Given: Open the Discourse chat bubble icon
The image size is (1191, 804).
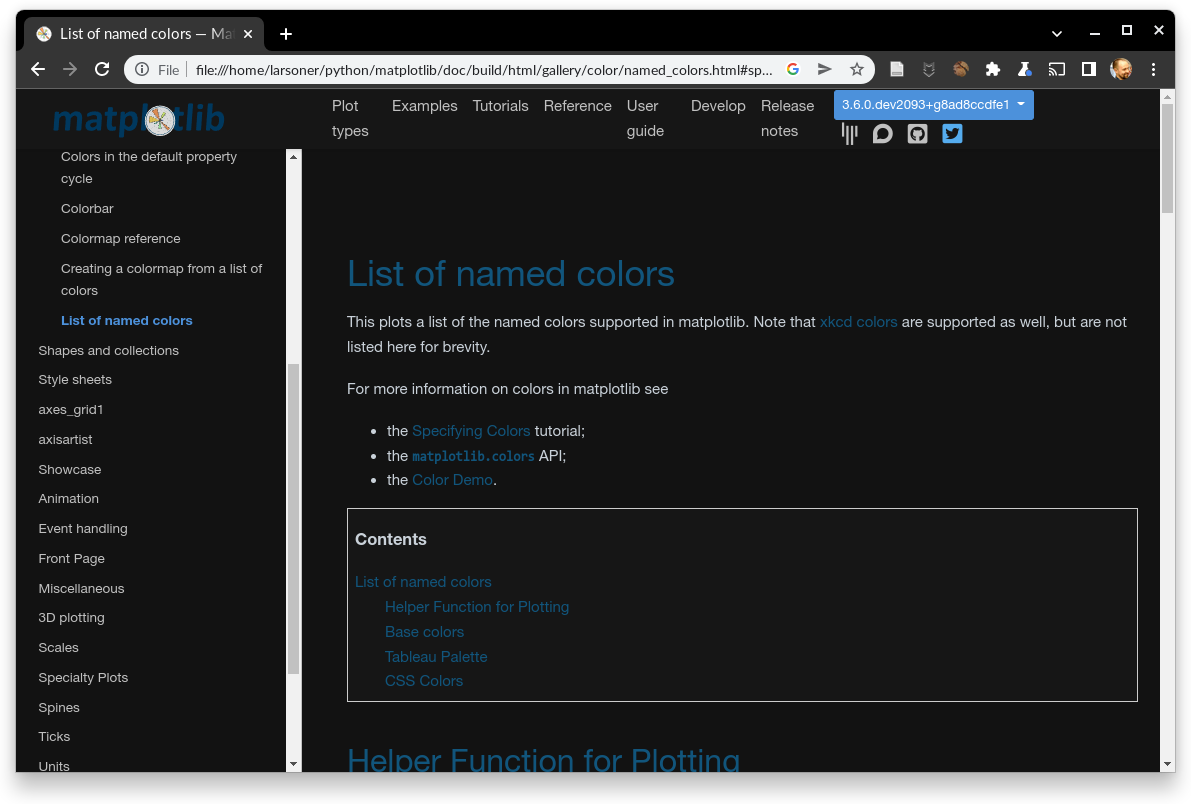Looking at the screenshot, I should (883, 134).
